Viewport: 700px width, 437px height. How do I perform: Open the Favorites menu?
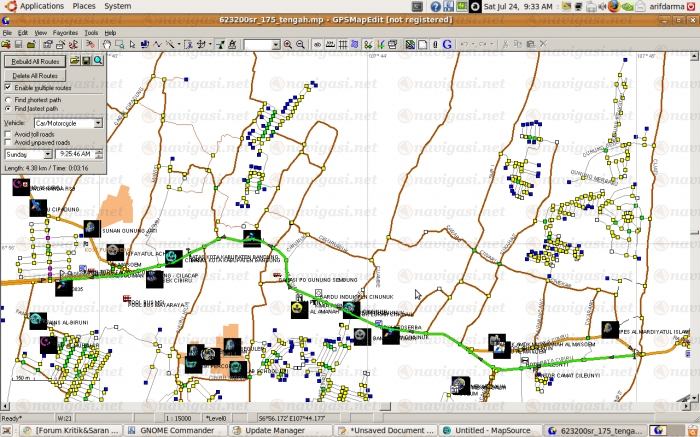point(65,32)
